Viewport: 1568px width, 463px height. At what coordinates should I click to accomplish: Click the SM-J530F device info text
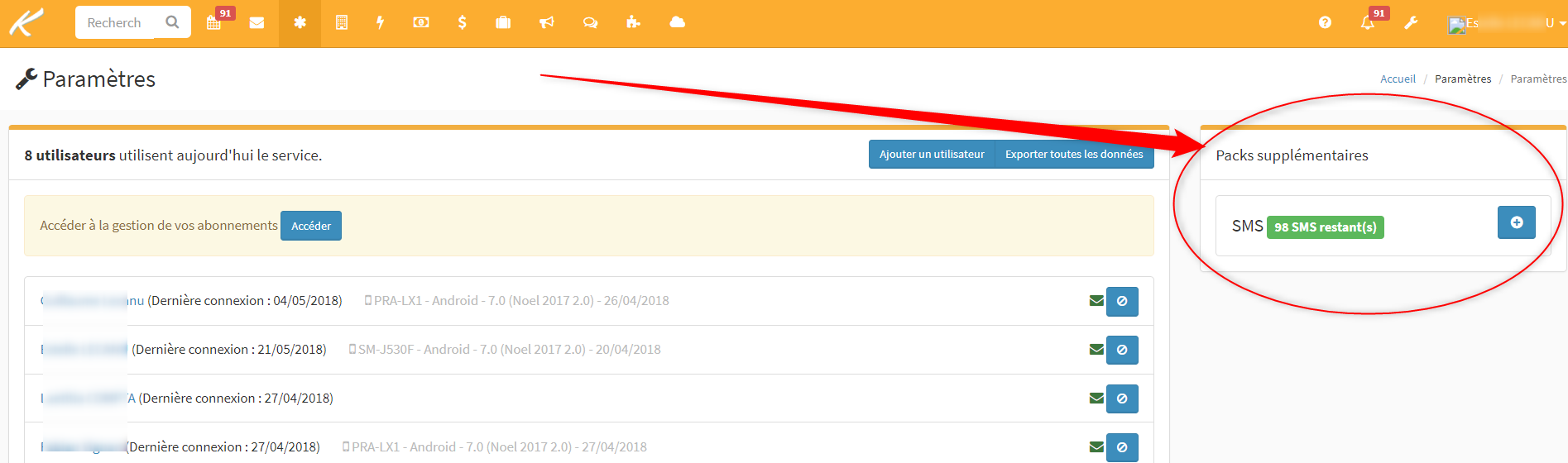tap(505, 350)
